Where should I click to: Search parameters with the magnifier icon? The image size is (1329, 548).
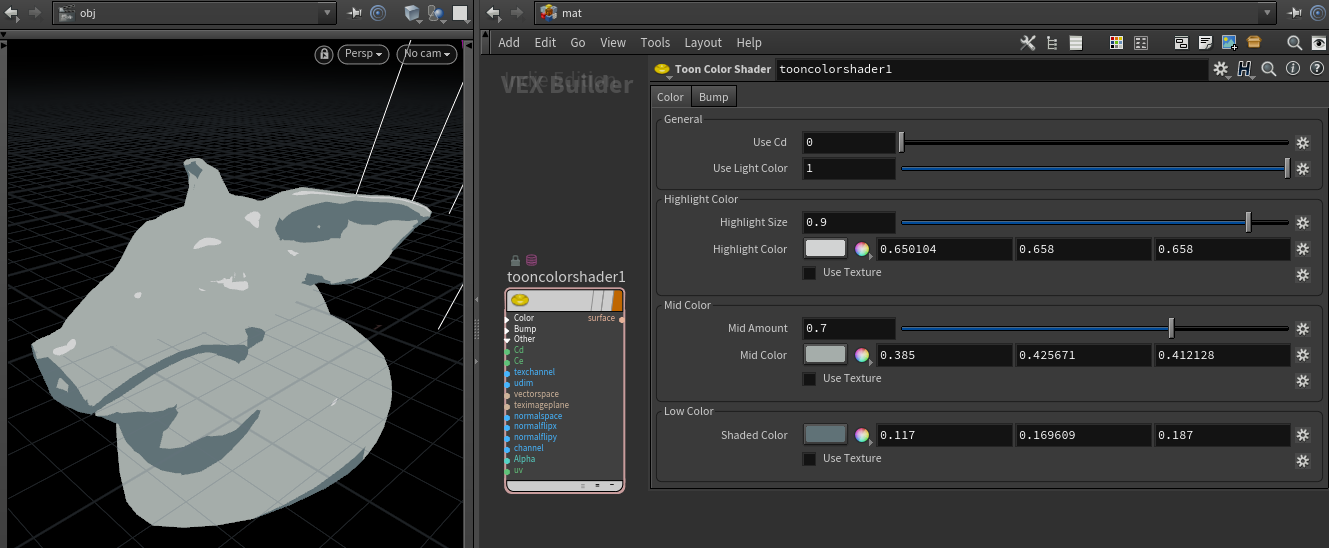[1269, 69]
